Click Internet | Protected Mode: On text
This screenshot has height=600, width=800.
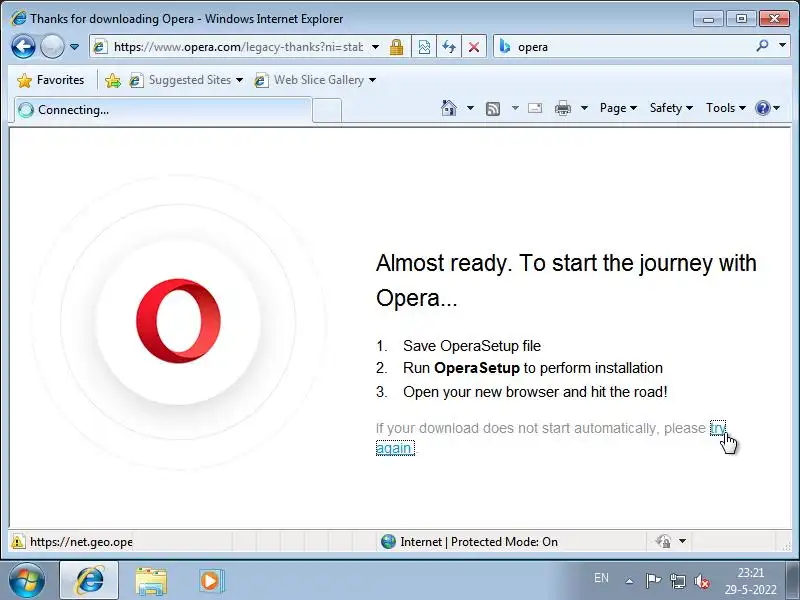click(x=479, y=542)
